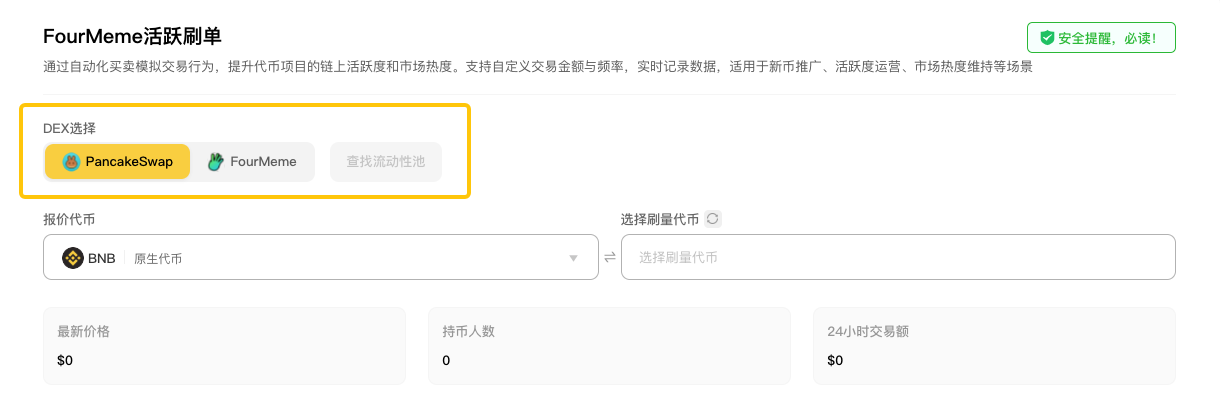The image size is (1220, 408).
Task: Click the 24小时交易额 stat card
Action: tap(994, 346)
